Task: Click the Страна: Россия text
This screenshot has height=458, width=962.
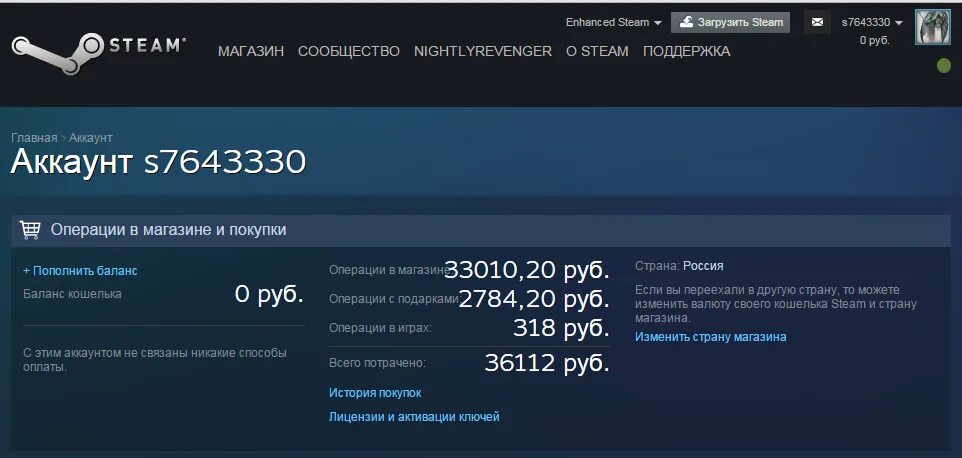Action: 679,266
